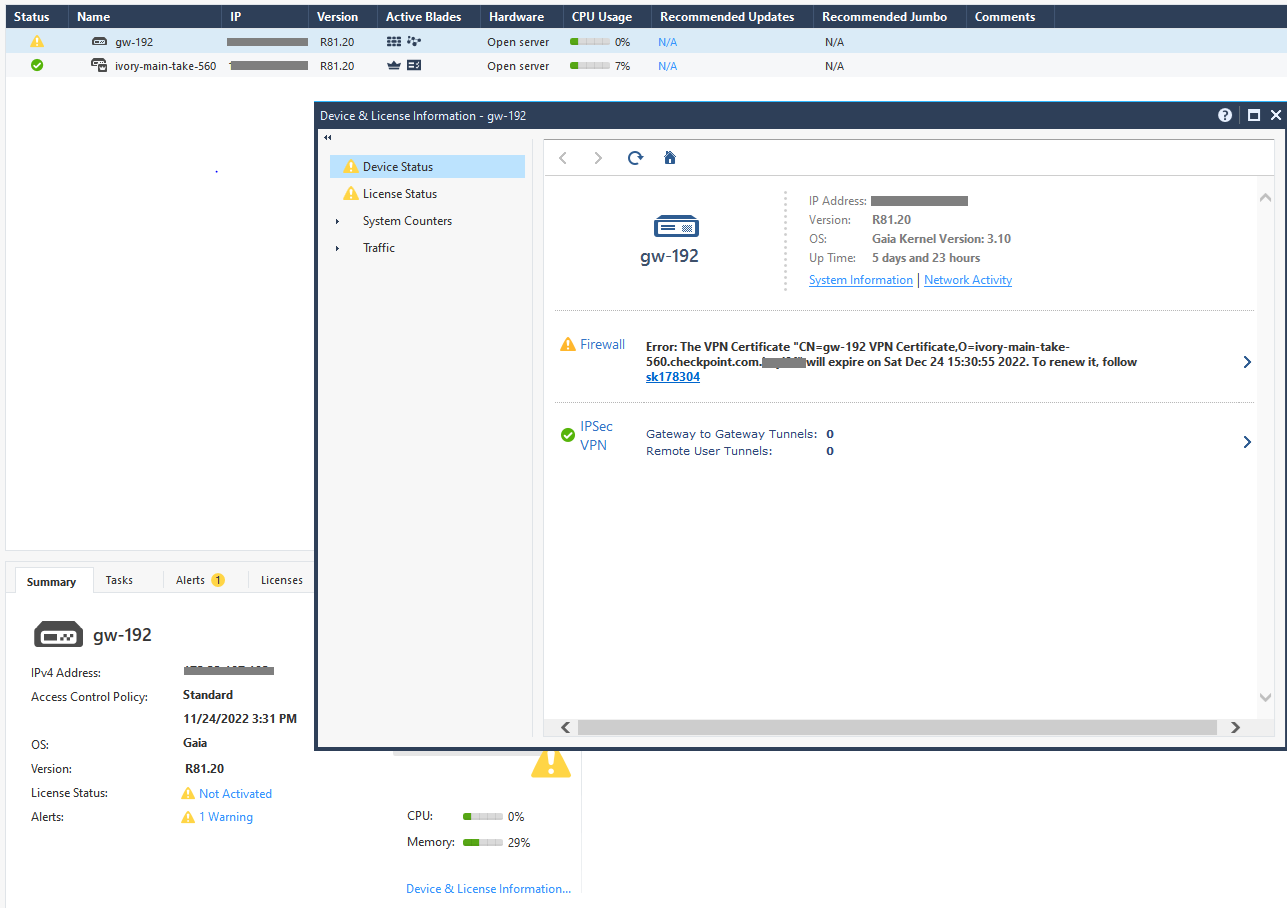This screenshot has height=908, width=1287.
Task: Select the ivory-main-take-560 row name
Action: (165, 66)
